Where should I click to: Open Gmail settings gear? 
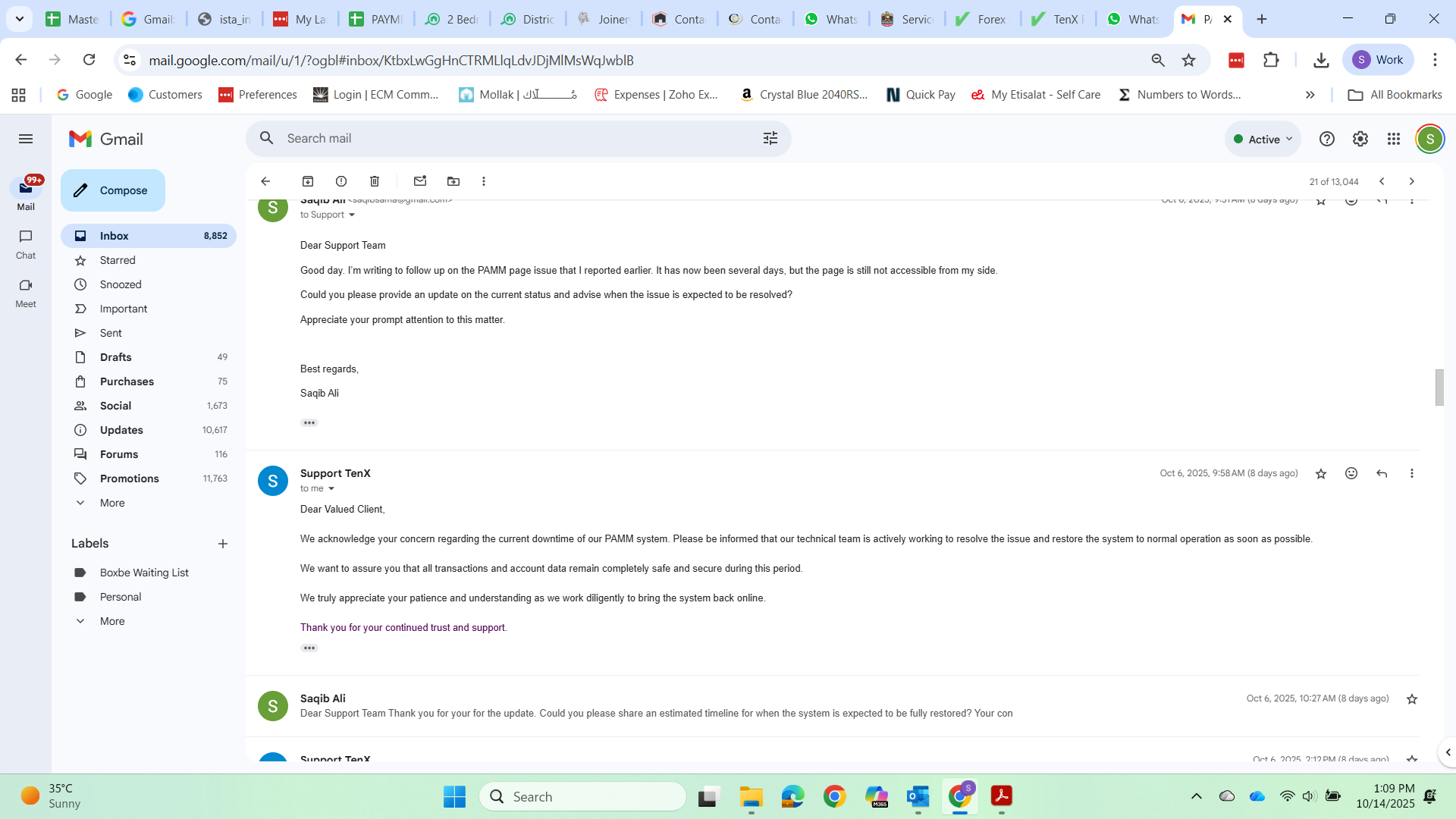tap(1360, 139)
